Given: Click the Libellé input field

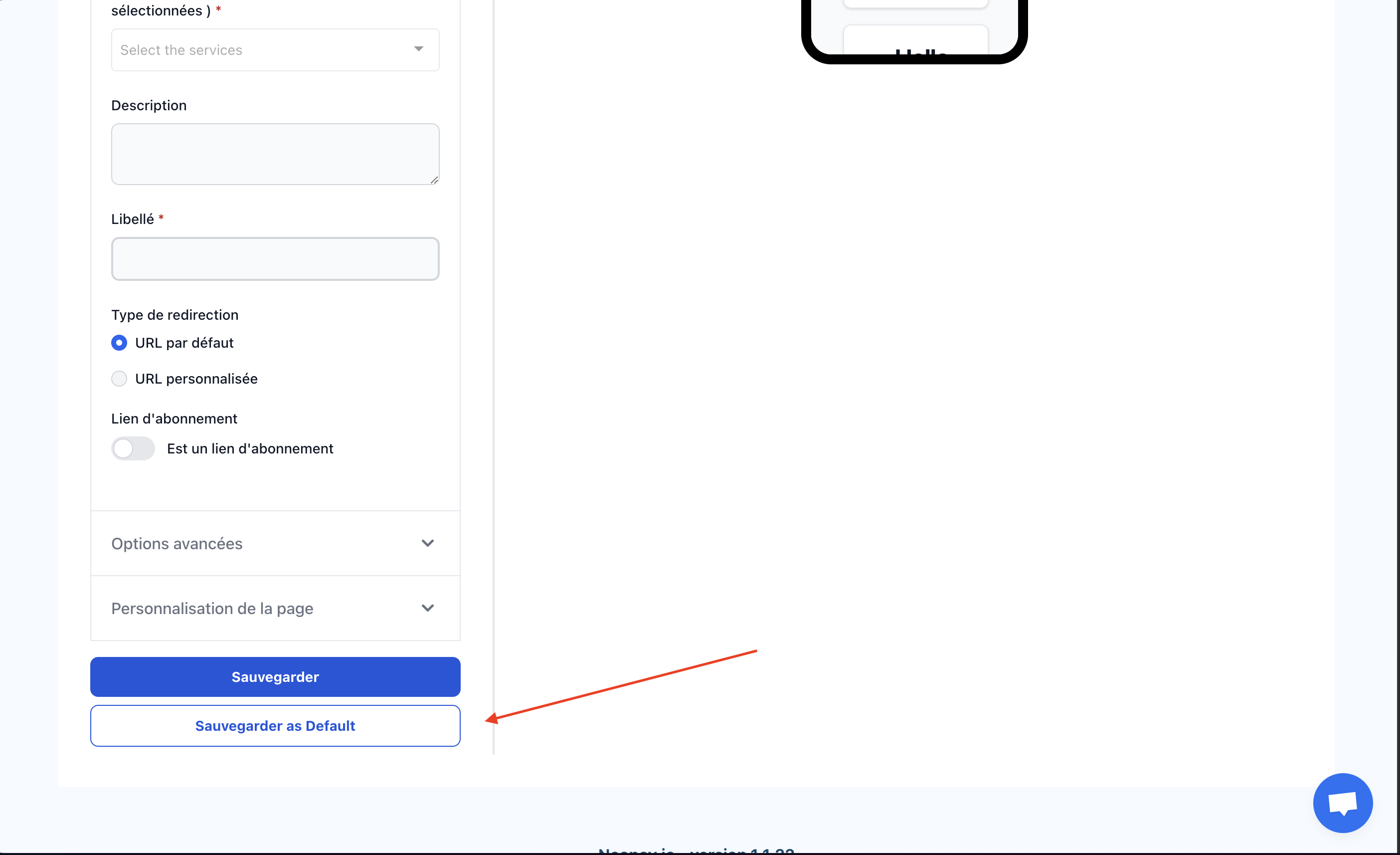Looking at the screenshot, I should 275,258.
